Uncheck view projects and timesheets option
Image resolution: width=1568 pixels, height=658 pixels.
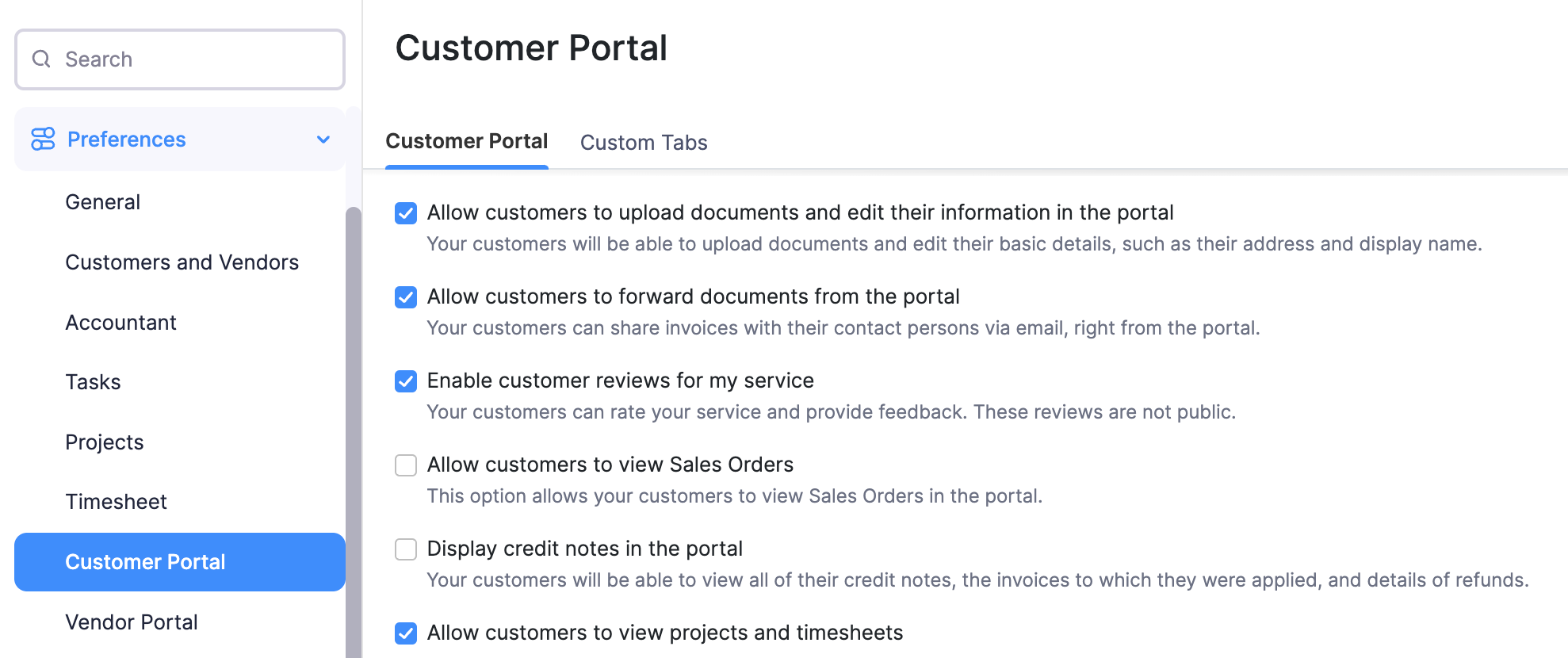click(x=406, y=633)
